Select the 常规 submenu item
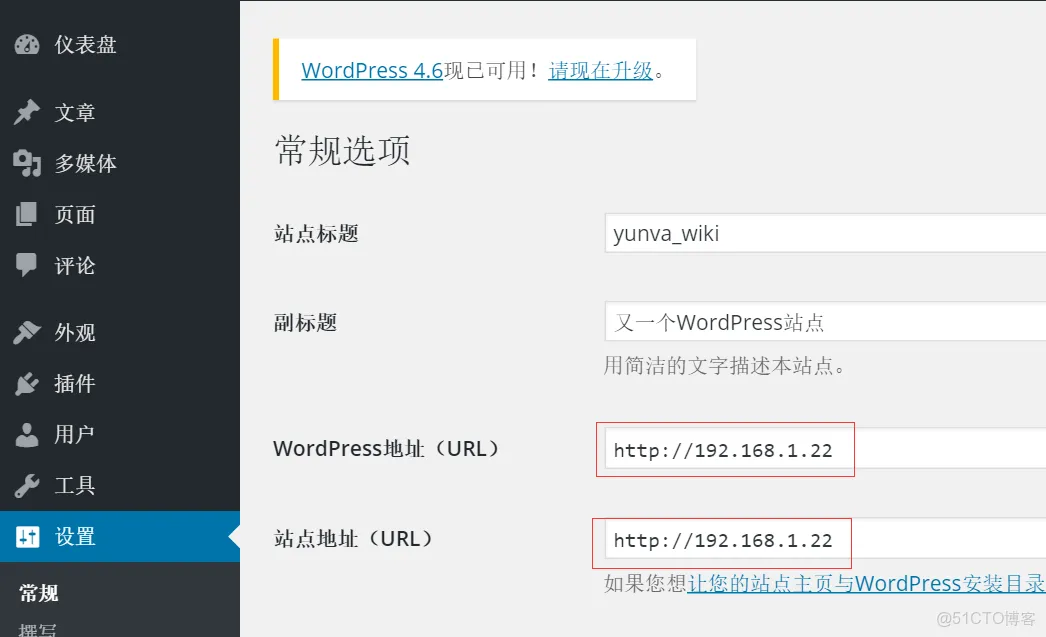The image size is (1046, 637). point(38,592)
